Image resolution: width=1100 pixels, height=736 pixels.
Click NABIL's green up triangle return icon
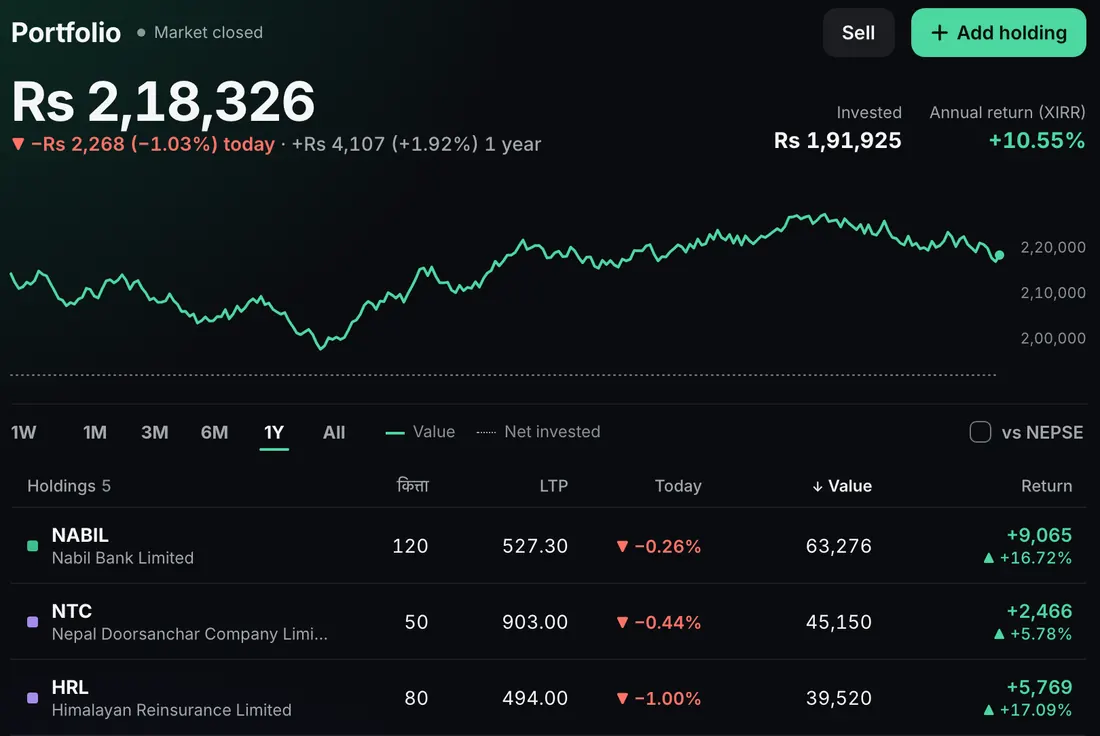[988, 558]
